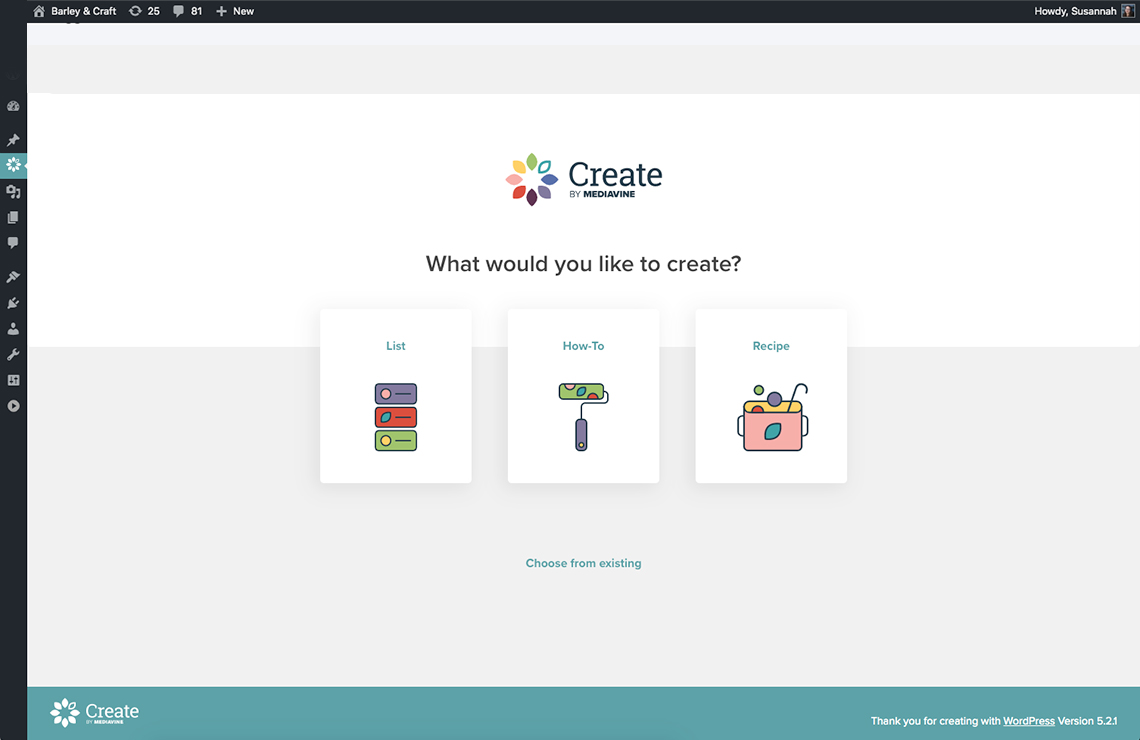Click the How-To paint roller illustration
Screen dimensions: 1140x740
pos(583,417)
